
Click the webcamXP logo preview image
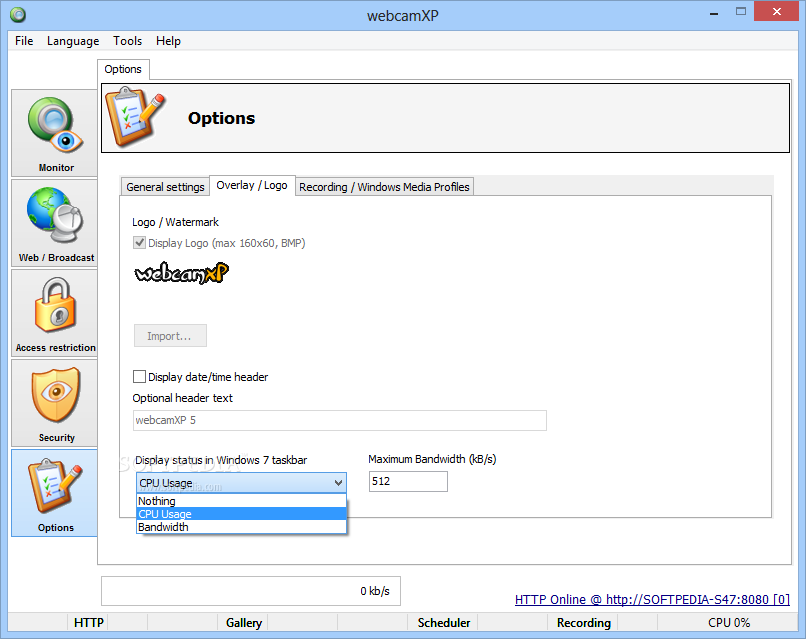(181, 272)
